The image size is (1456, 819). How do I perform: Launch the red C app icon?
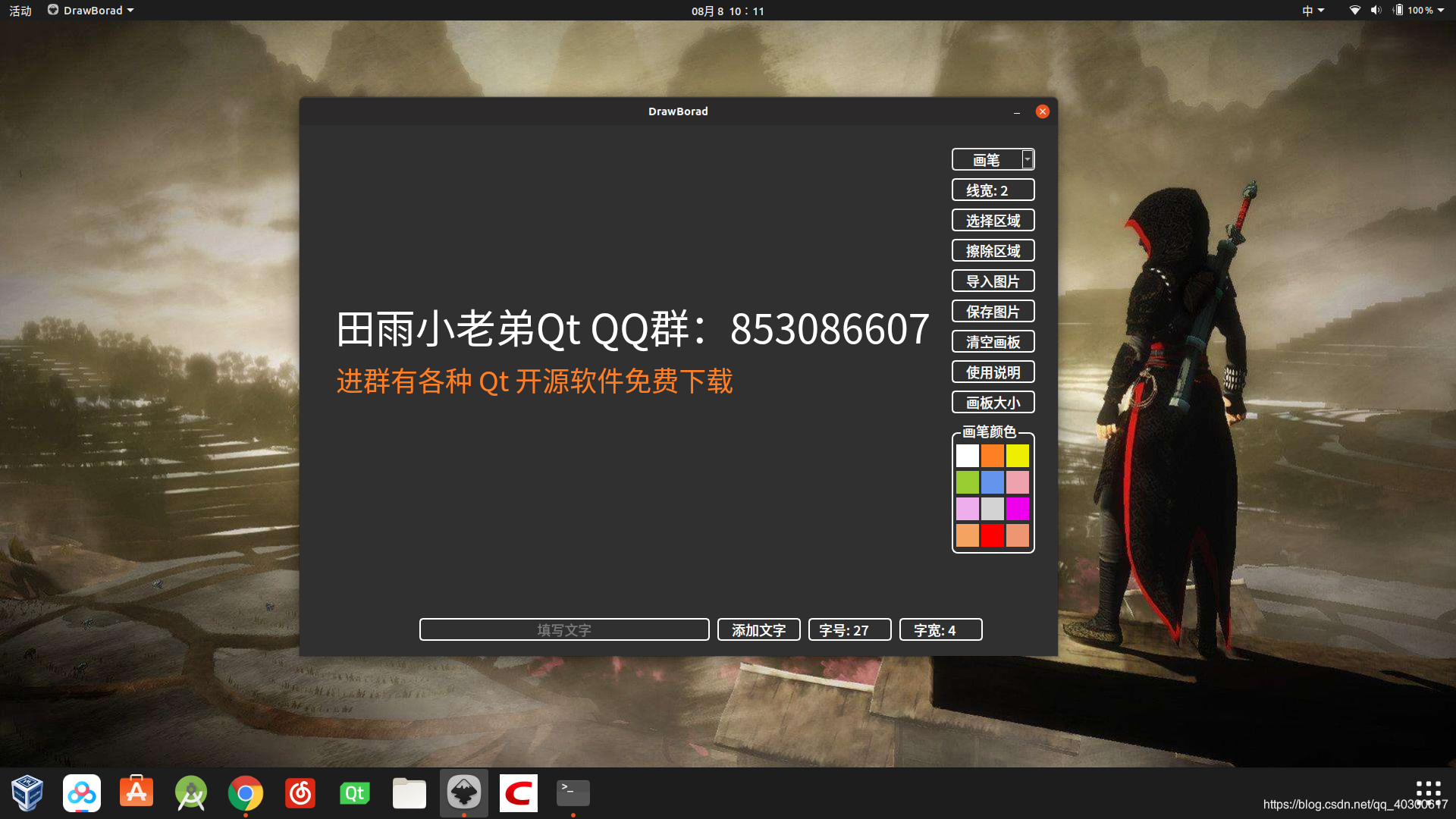519,793
